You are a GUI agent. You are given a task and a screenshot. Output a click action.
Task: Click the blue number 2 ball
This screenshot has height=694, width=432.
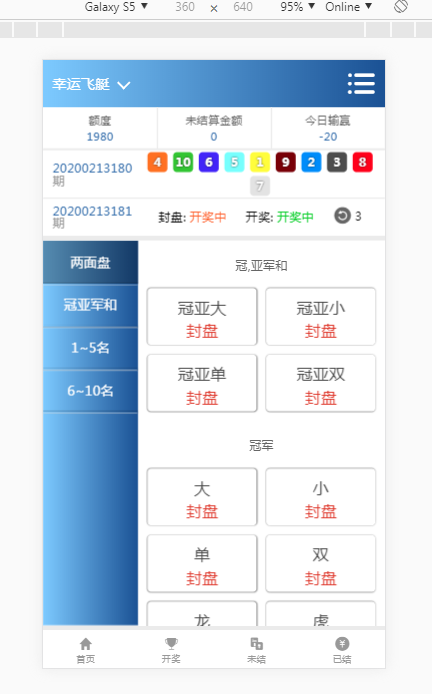click(x=311, y=162)
